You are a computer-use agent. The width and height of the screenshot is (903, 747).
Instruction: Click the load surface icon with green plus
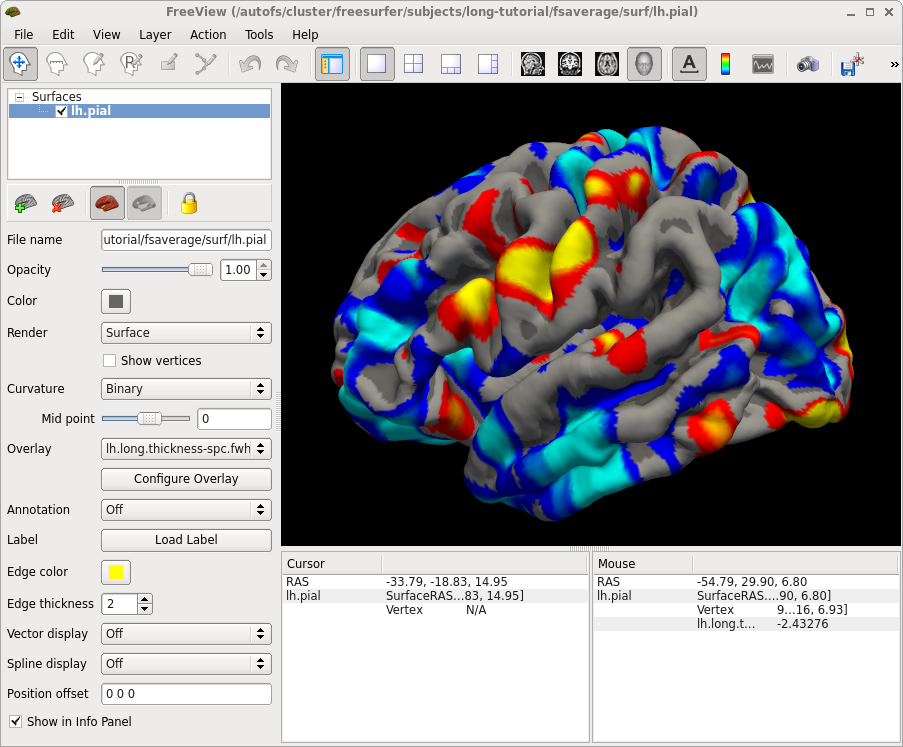coord(25,204)
